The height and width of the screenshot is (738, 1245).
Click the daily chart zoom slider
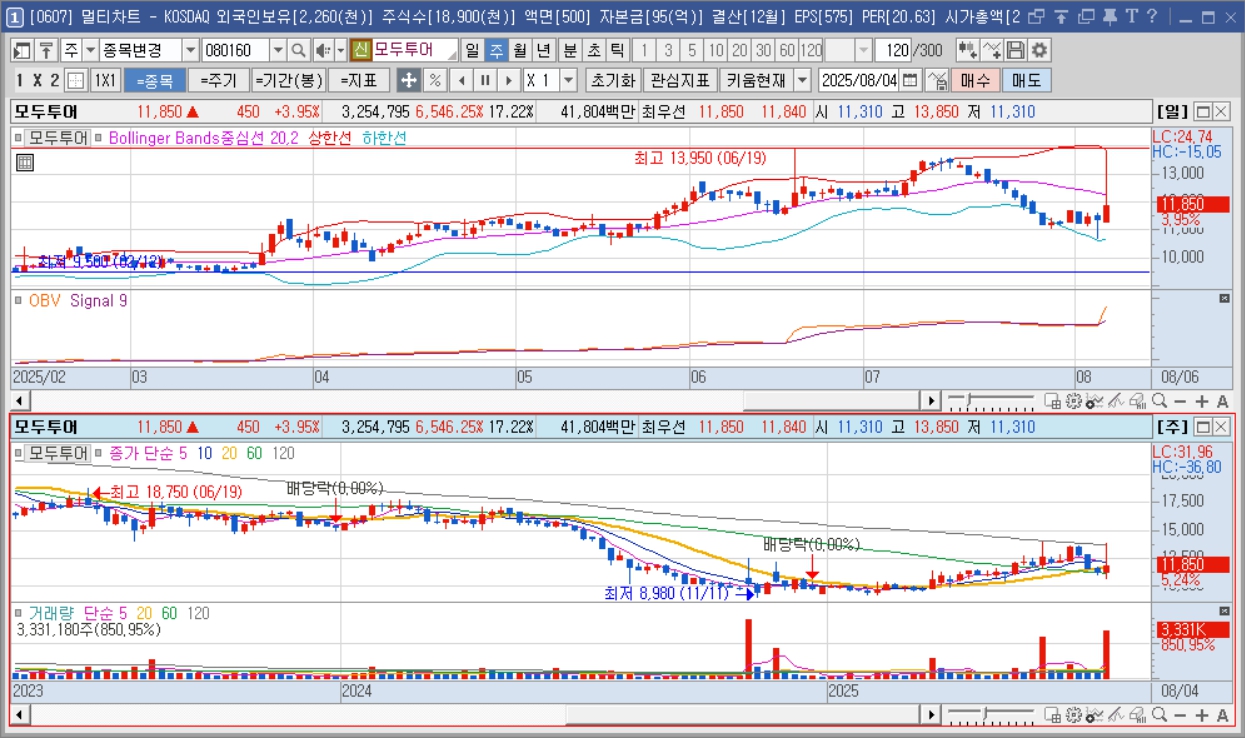pyautogui.click(x=991, y=401)
